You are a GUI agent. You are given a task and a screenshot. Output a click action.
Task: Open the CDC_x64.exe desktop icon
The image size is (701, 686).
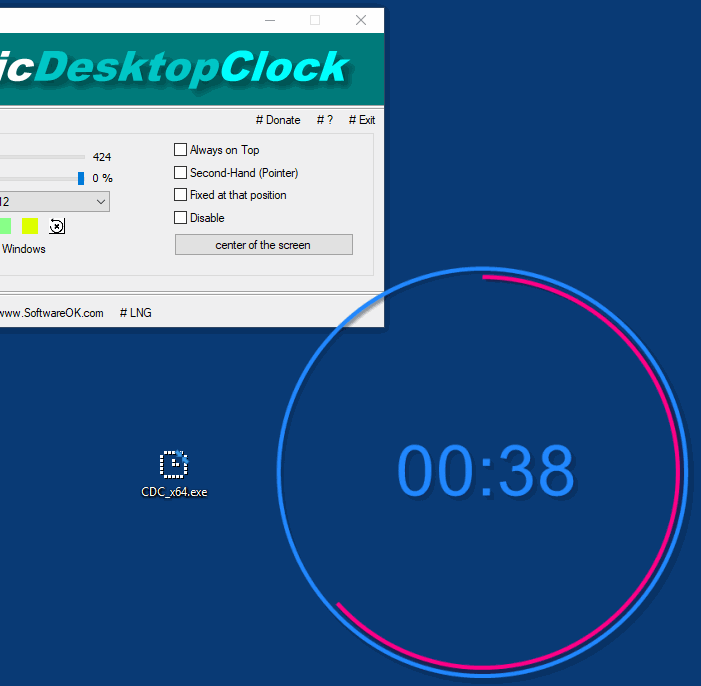pyautogui.click(x=174, y=465)
